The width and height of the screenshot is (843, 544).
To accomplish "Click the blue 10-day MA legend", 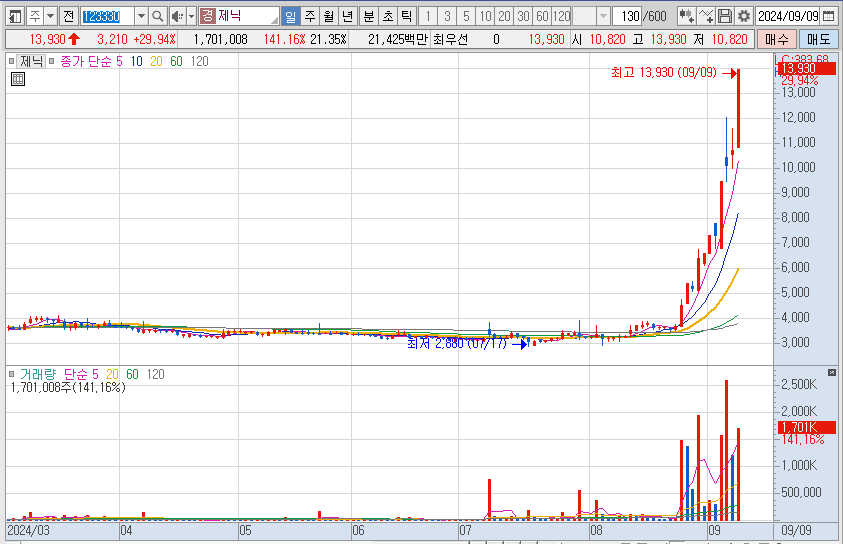I will [x=137, y=61].
